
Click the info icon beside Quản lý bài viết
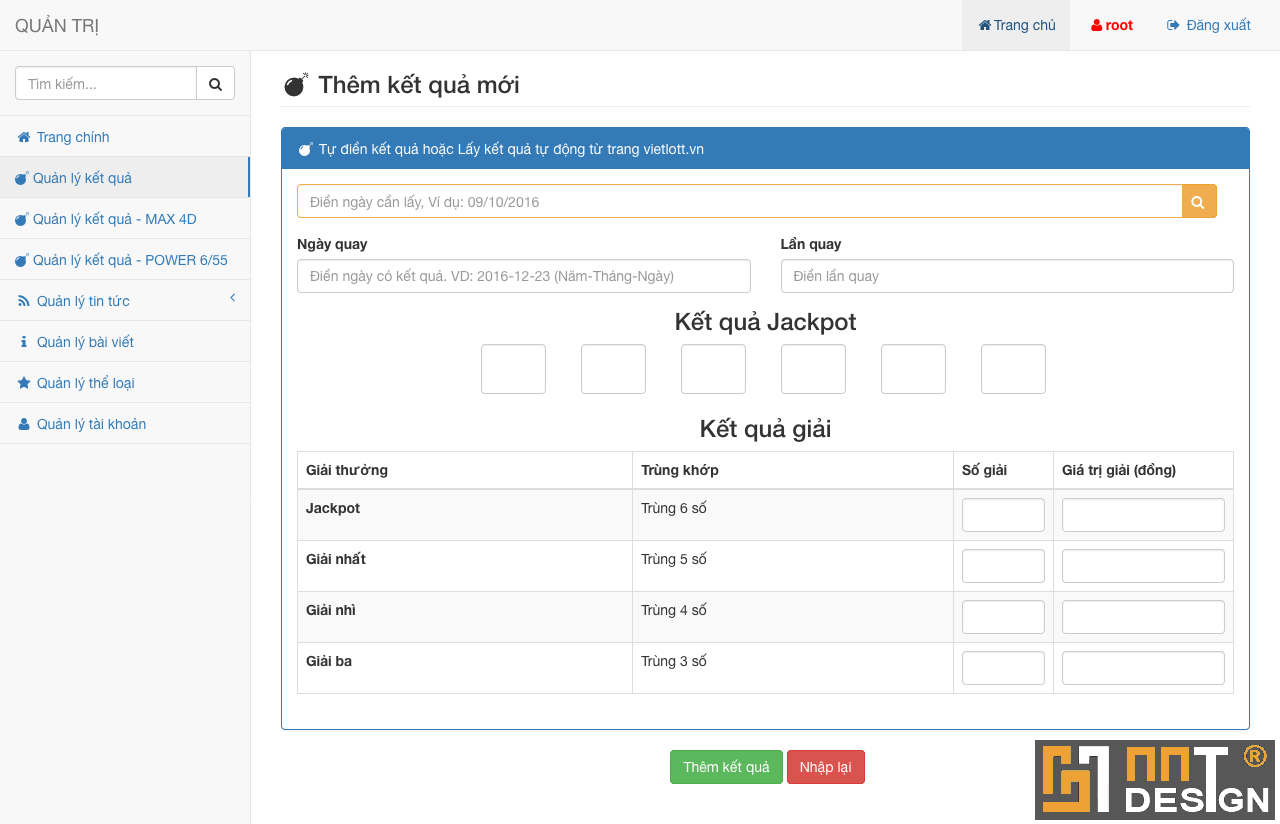(24, 342)
